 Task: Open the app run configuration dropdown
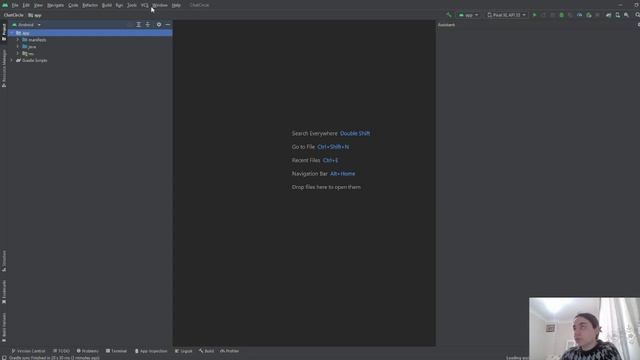468,15
